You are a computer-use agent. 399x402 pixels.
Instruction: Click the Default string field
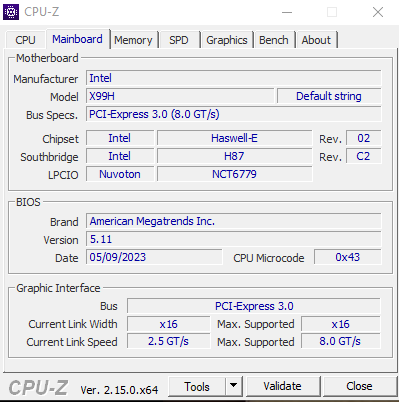(x=329, y=96)
